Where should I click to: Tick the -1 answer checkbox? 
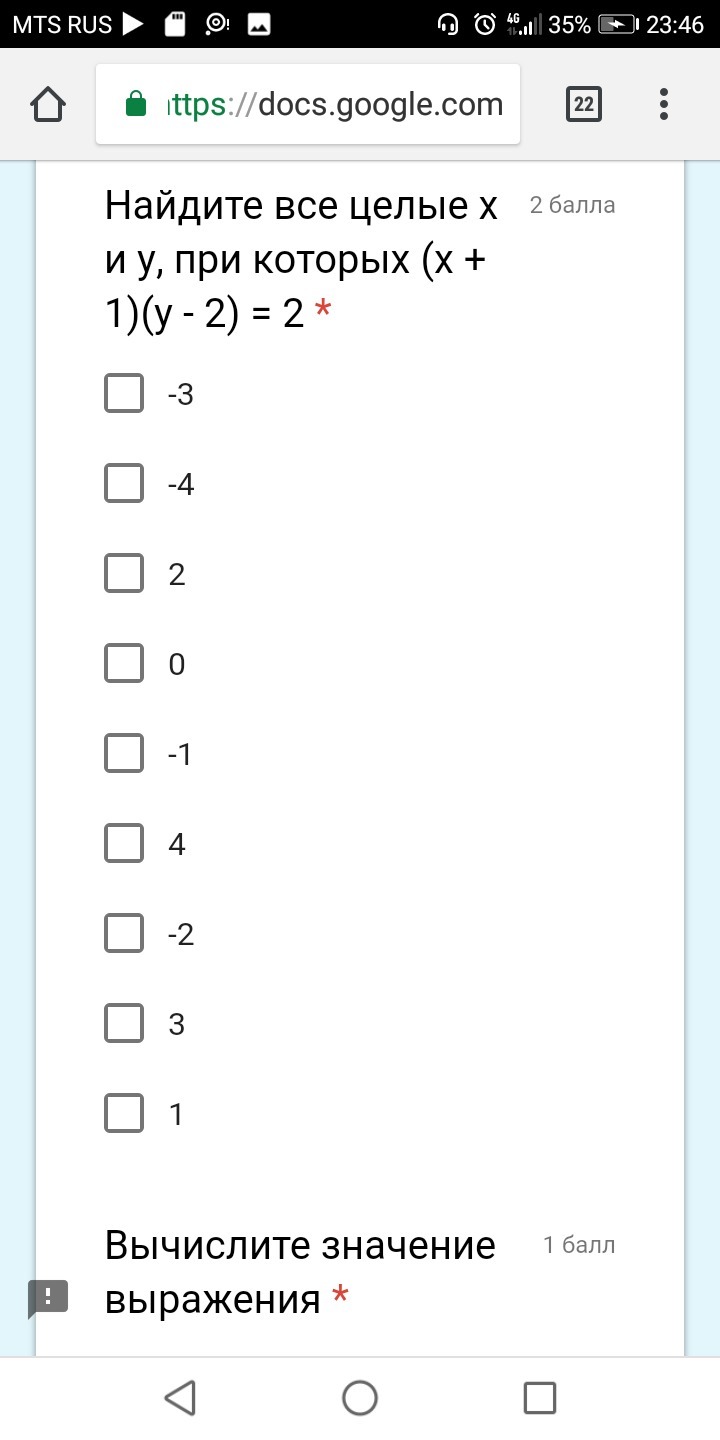click(x=124, y=753)
